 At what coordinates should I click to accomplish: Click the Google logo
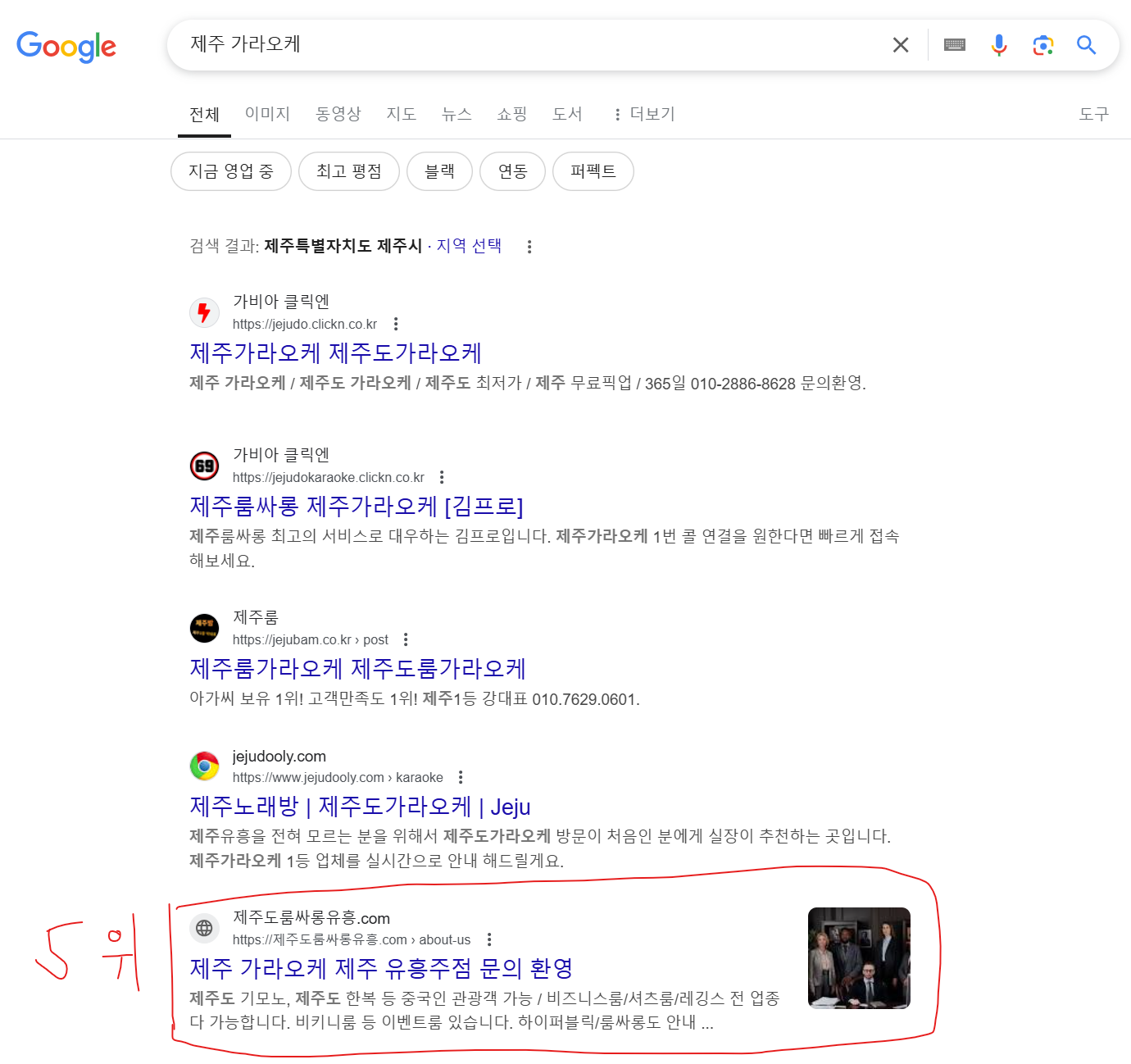tap(66, 46)
